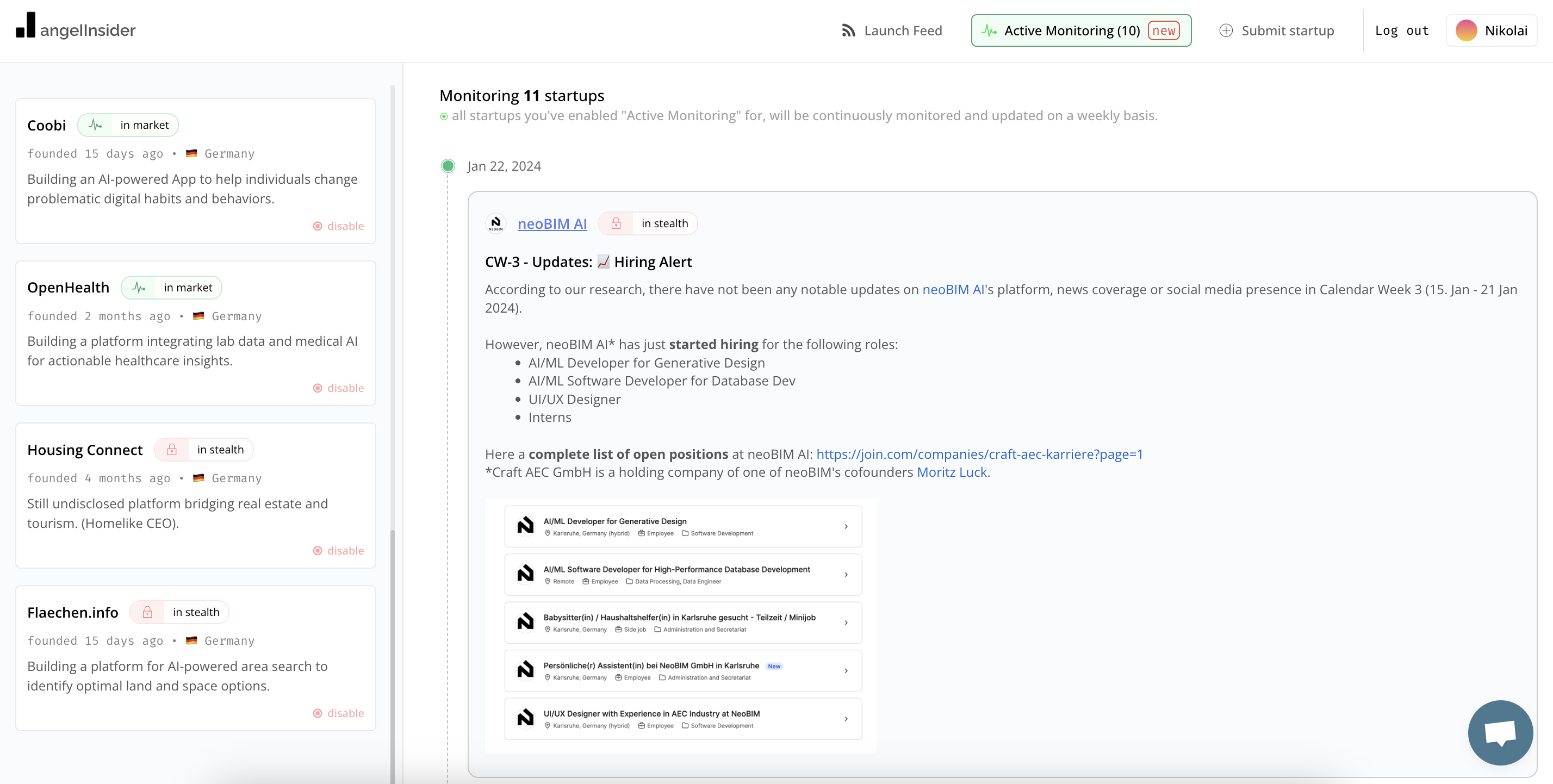Click the RSS icon beside Launch Feed
The height and width of the screenshot is (784, 1553).
click(848, 31)
